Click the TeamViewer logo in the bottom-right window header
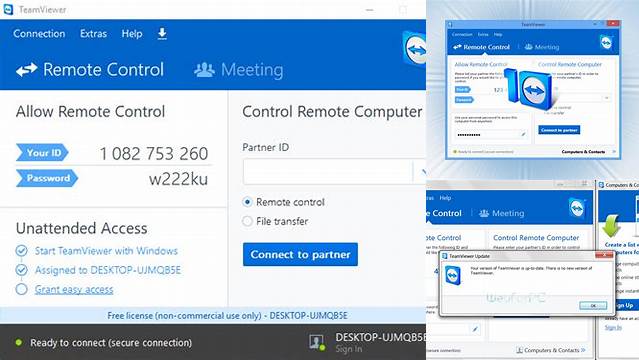The image size is (639, 360). click(577, 208)
